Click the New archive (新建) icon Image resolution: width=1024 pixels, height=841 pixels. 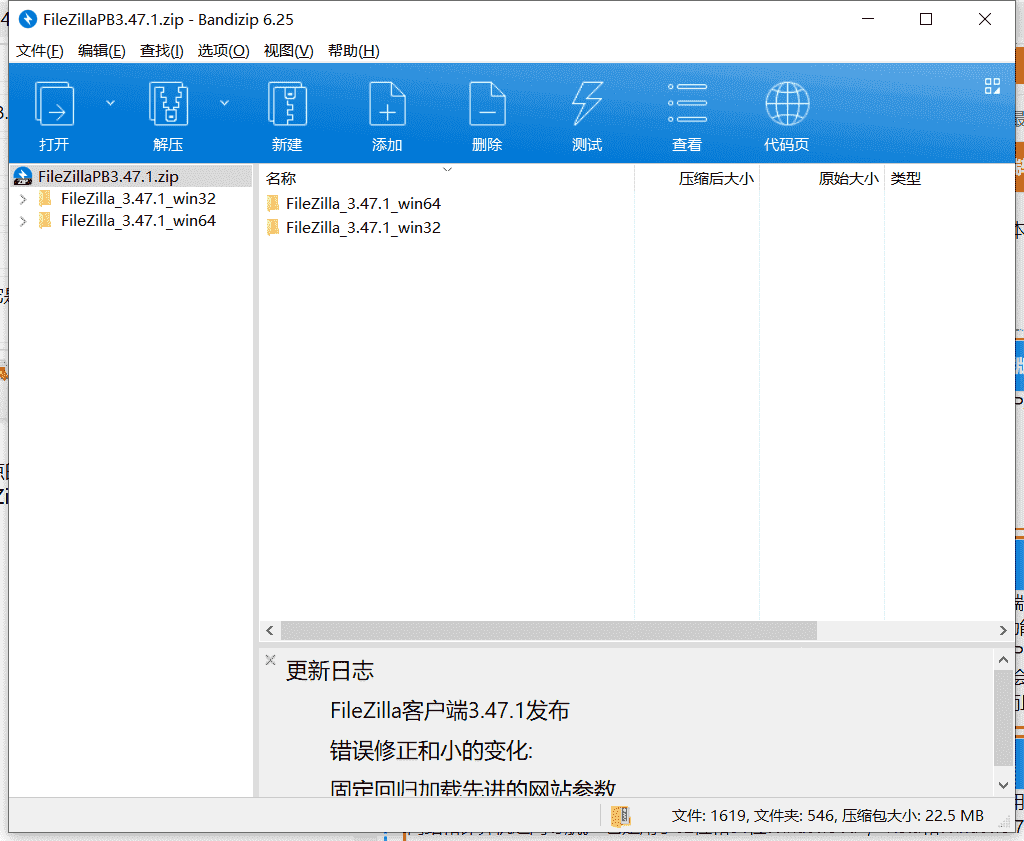tap(287, 104)
